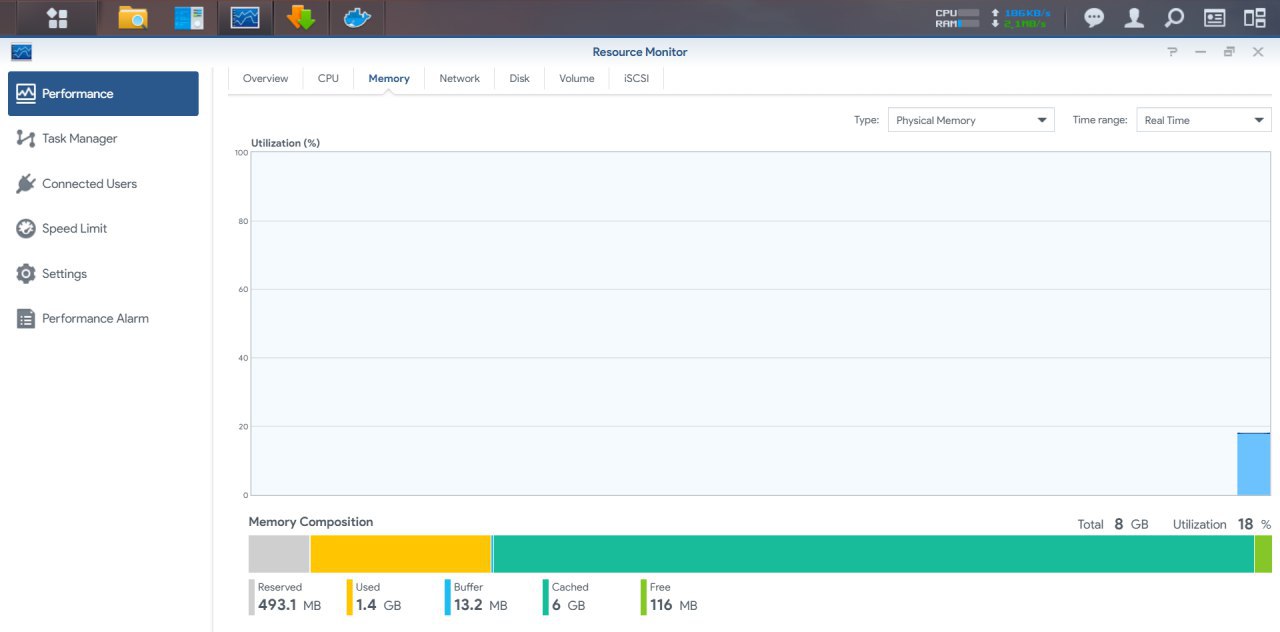Click the Total 8 GB value
Image resolution: width=1280 pixels, height=632 pixels.
pos(1113,524)
